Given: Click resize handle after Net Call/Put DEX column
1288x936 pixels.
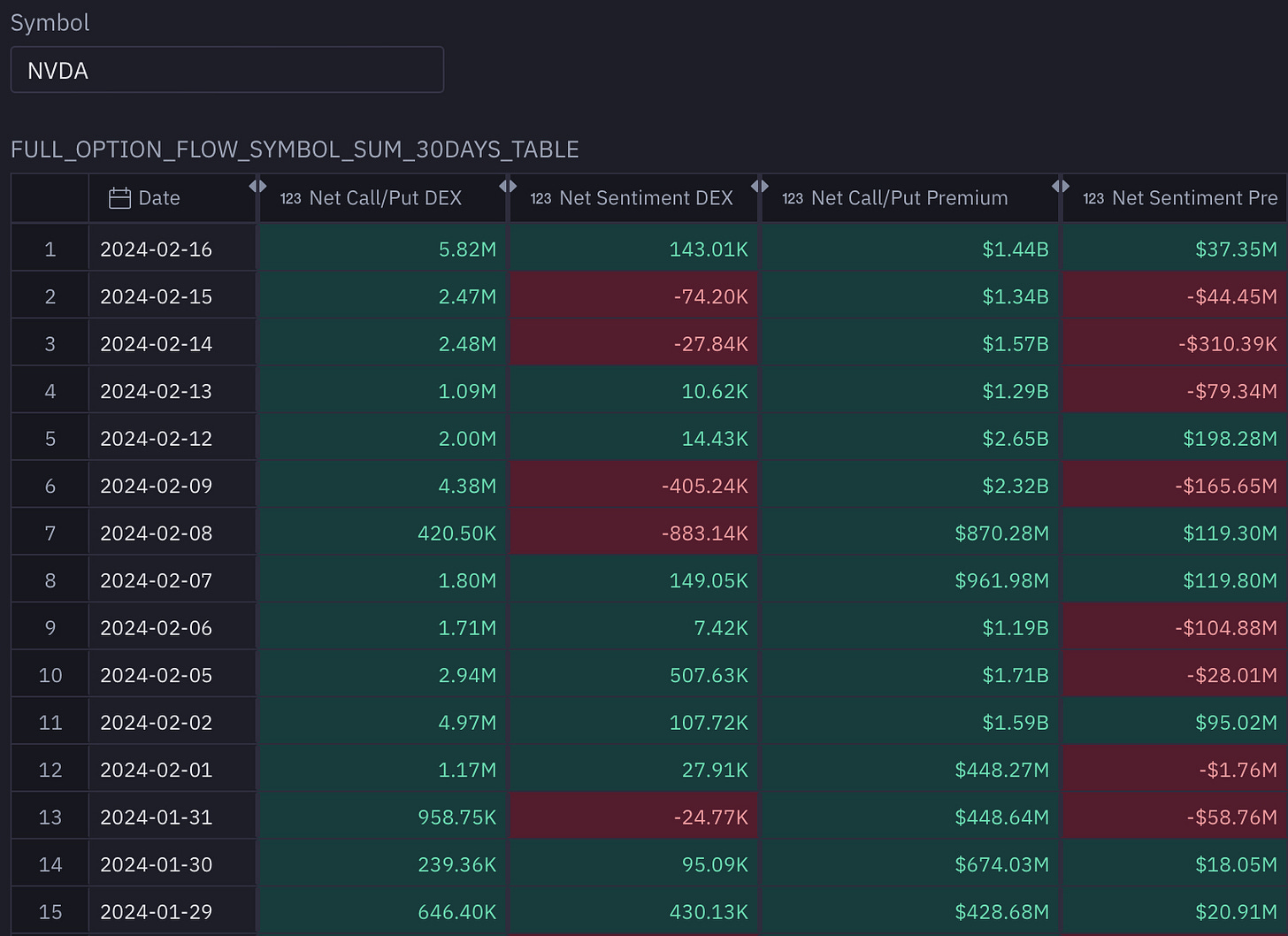Looking at the screenshot, I should click(x=508, y=186).
